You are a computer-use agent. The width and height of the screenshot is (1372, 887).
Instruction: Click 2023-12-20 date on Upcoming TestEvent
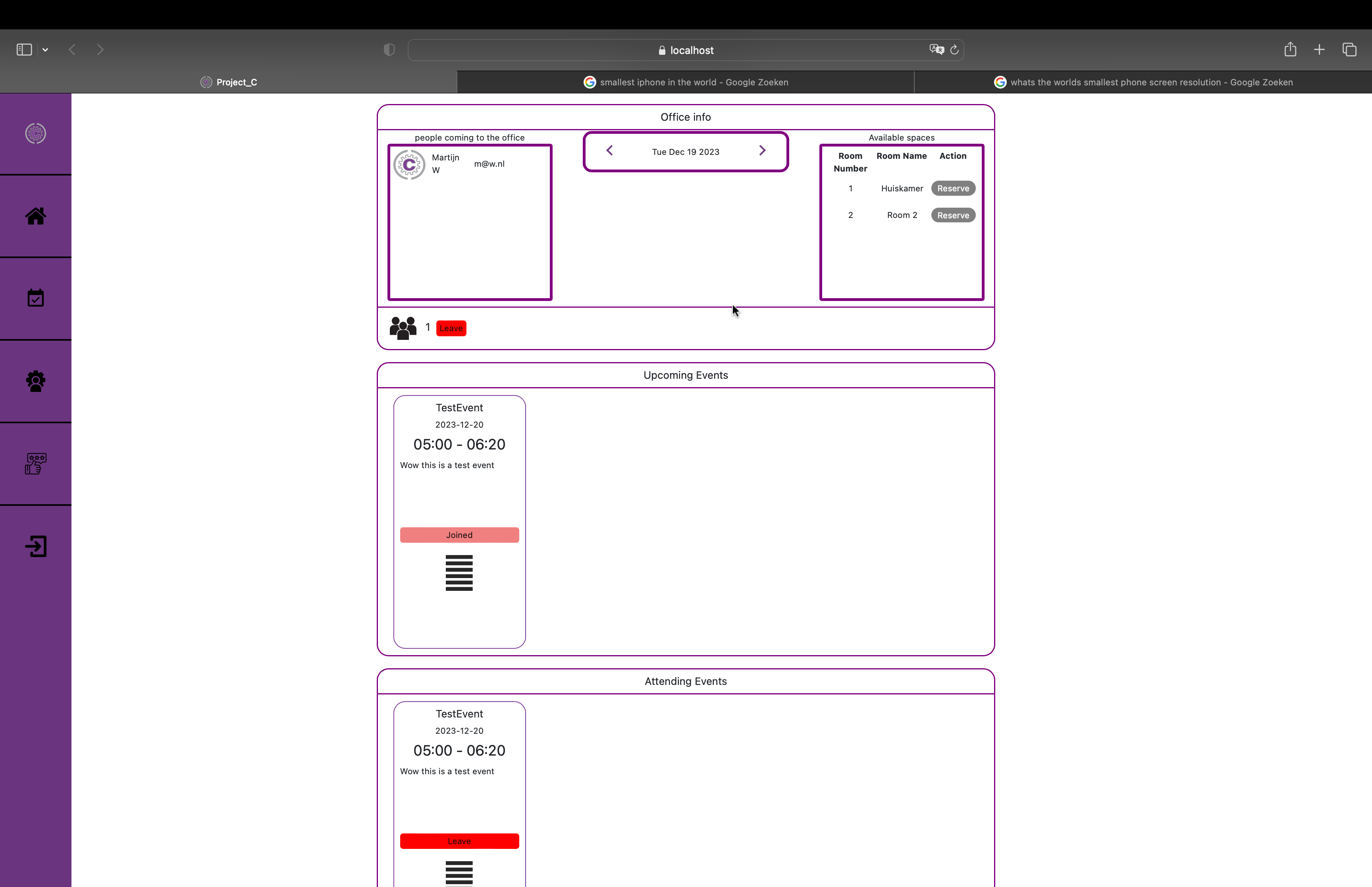click(459, 425)
